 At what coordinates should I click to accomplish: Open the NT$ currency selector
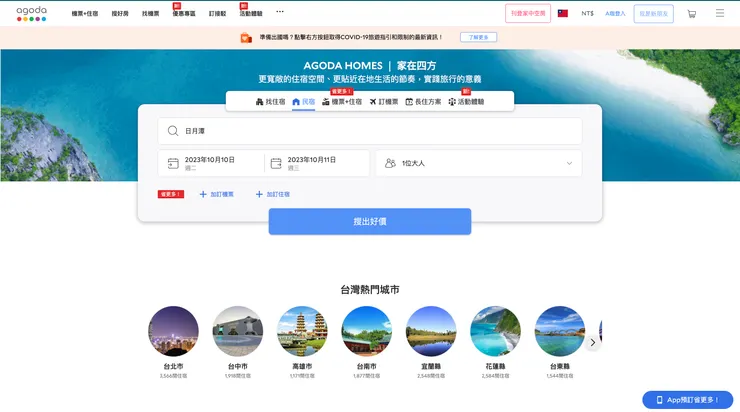click(588, 13)
